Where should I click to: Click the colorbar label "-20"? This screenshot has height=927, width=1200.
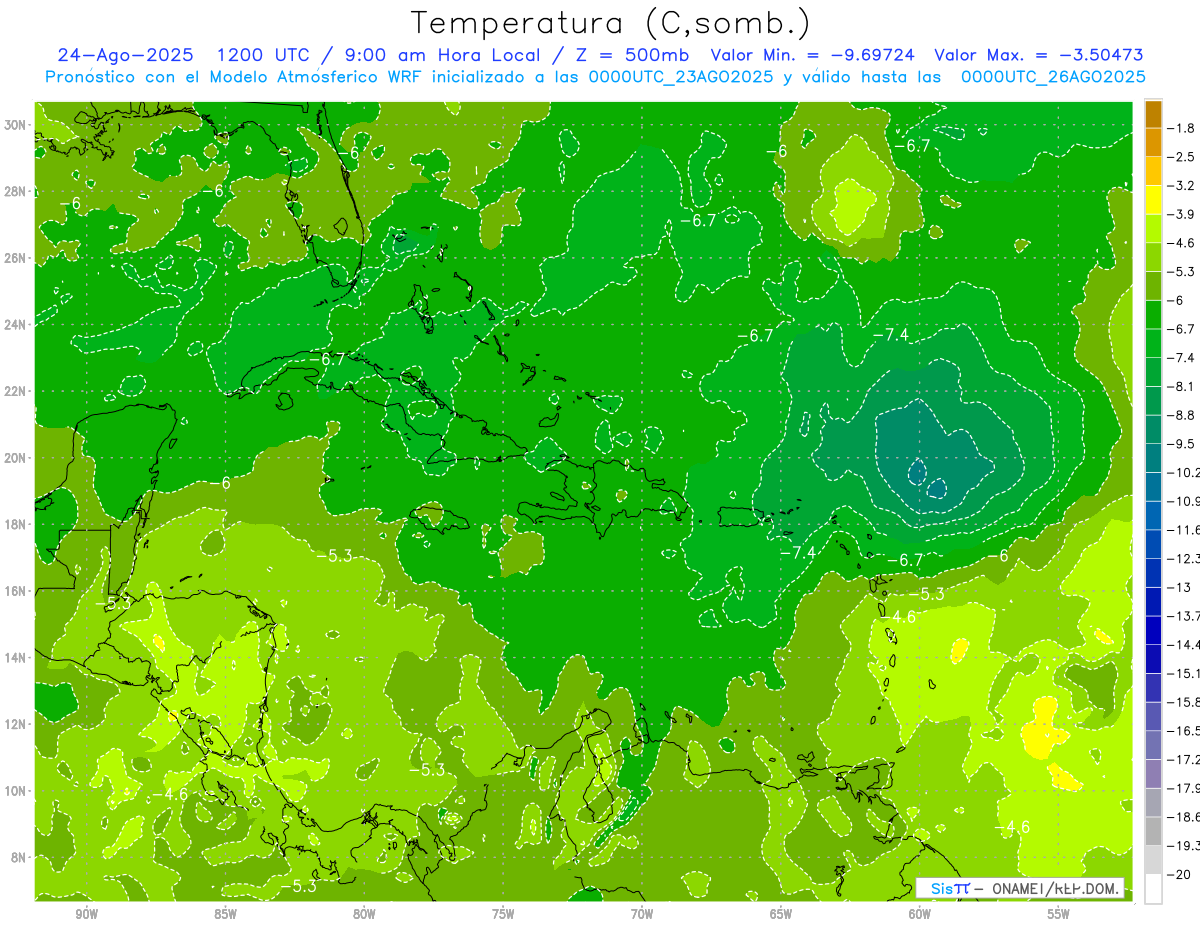pos(1178,874)
